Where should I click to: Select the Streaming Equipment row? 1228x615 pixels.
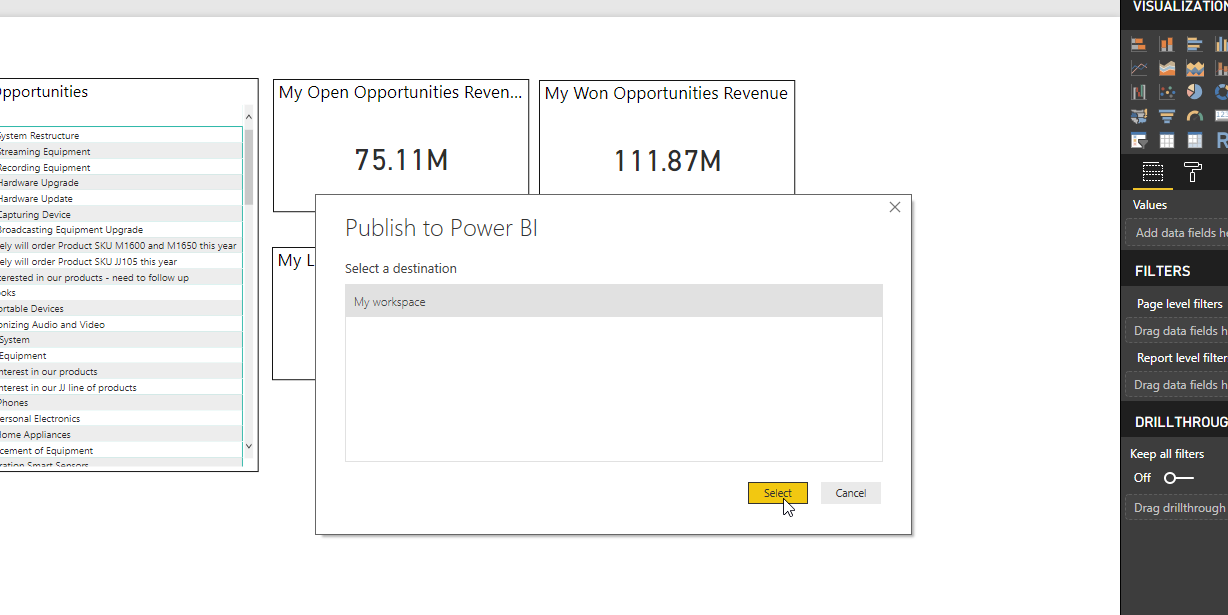(121, 151)
